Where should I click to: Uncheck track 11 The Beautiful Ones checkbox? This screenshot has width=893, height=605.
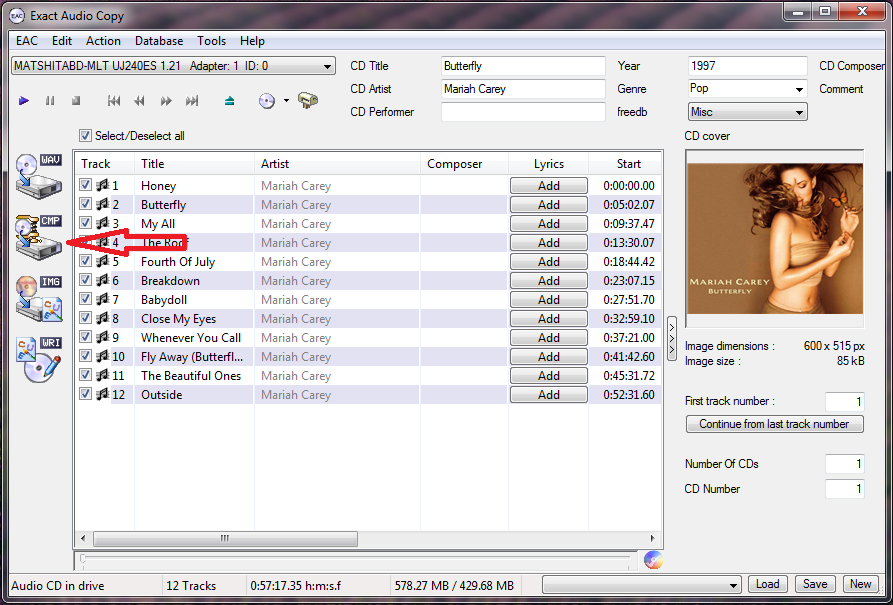pyautogui.click(x=85, y=375)
